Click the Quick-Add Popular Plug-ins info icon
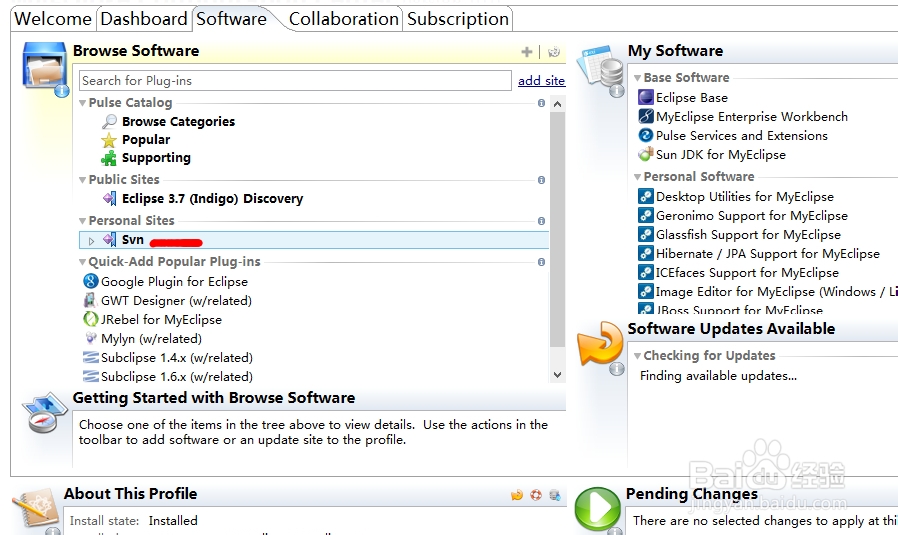 (541, 262)
